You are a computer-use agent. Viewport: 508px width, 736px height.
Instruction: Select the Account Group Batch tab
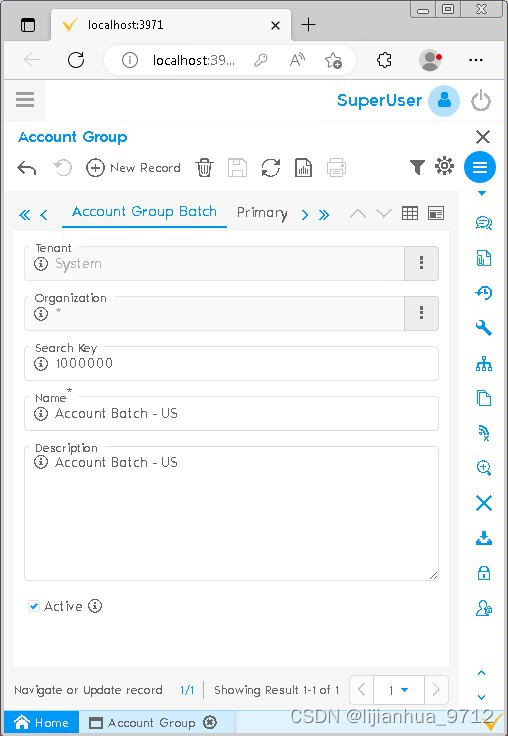(144, 212)
